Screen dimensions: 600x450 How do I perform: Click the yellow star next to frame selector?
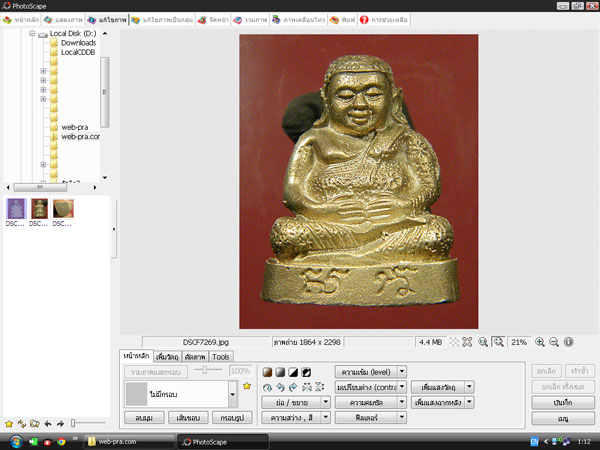pos(247,386)
